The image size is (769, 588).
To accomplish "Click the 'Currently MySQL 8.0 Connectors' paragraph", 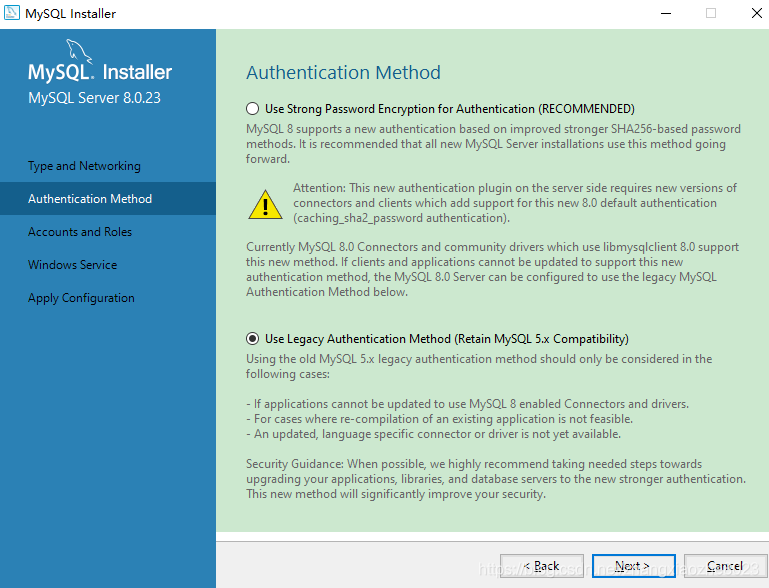I will tap(492, 269).
